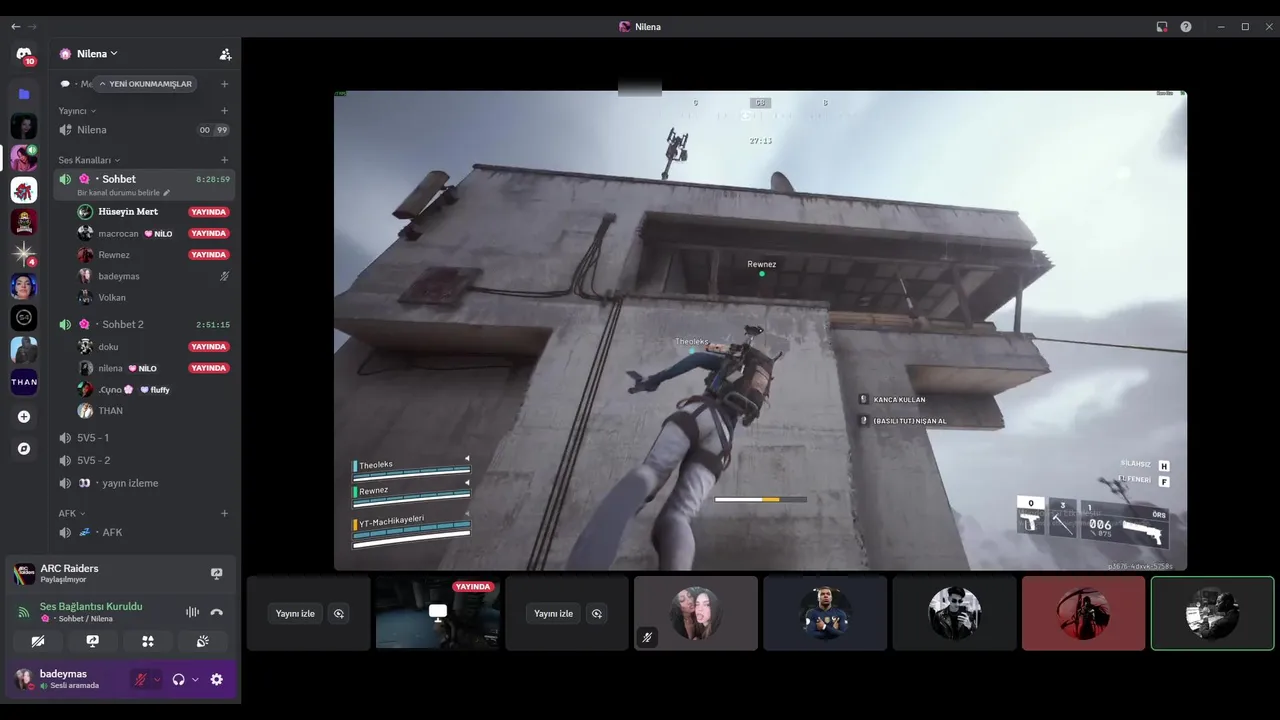Click second Yayını izle button
This screenshot has width=1280, height=720.
pyautogui.click(x=553, y=613)
